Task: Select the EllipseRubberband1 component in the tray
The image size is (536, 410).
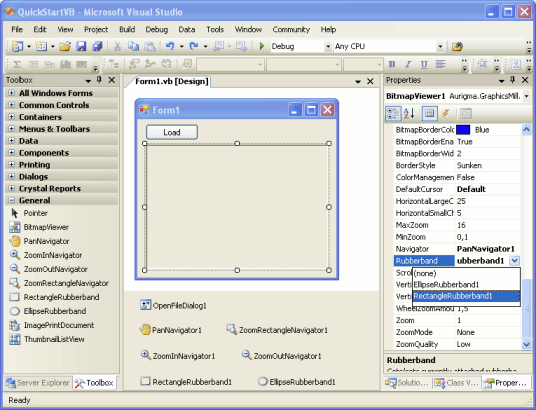Action: coord(296,382)
